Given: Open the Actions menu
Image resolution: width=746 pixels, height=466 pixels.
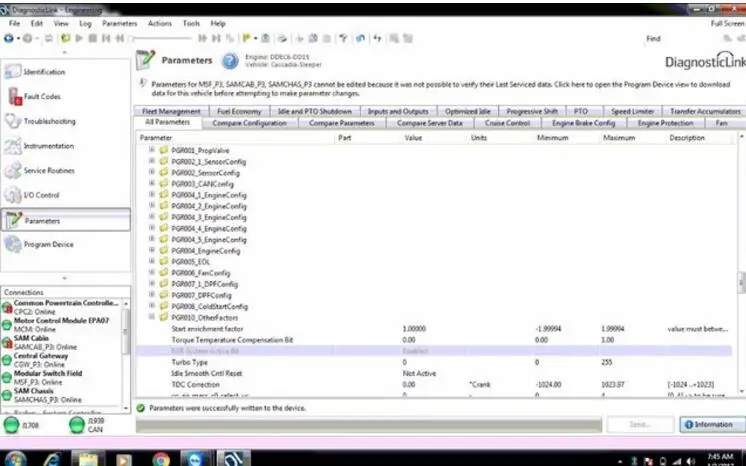Looking at the screenshot, I should (159, 23).
